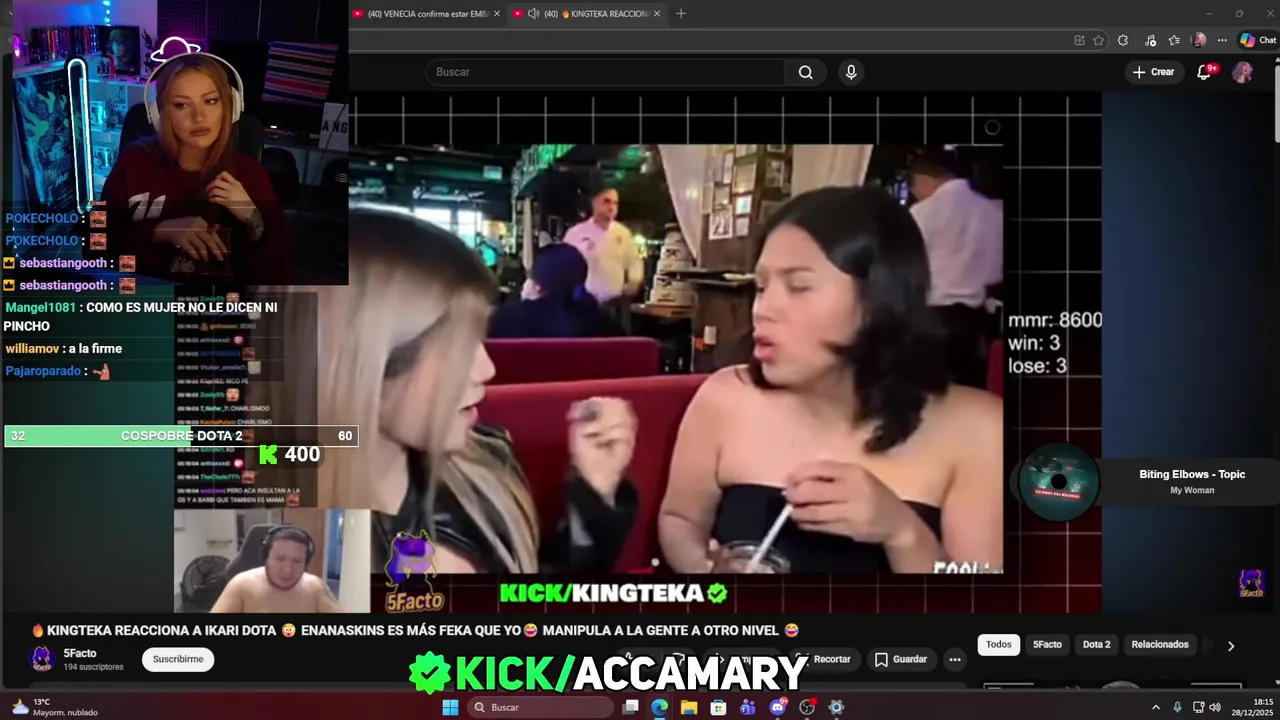This screenshot has width=1280, height=720.
Task: Click the Mangel1081 chat message
Action: click(x=141, y=317)
